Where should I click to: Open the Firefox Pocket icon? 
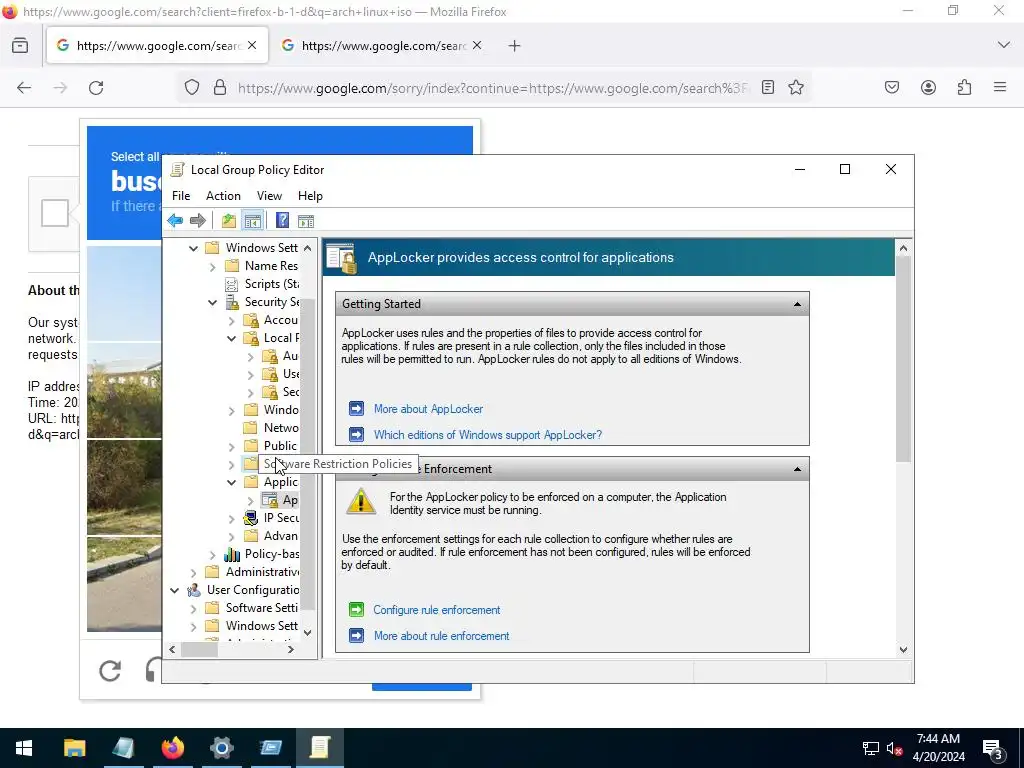pos(891,88)
